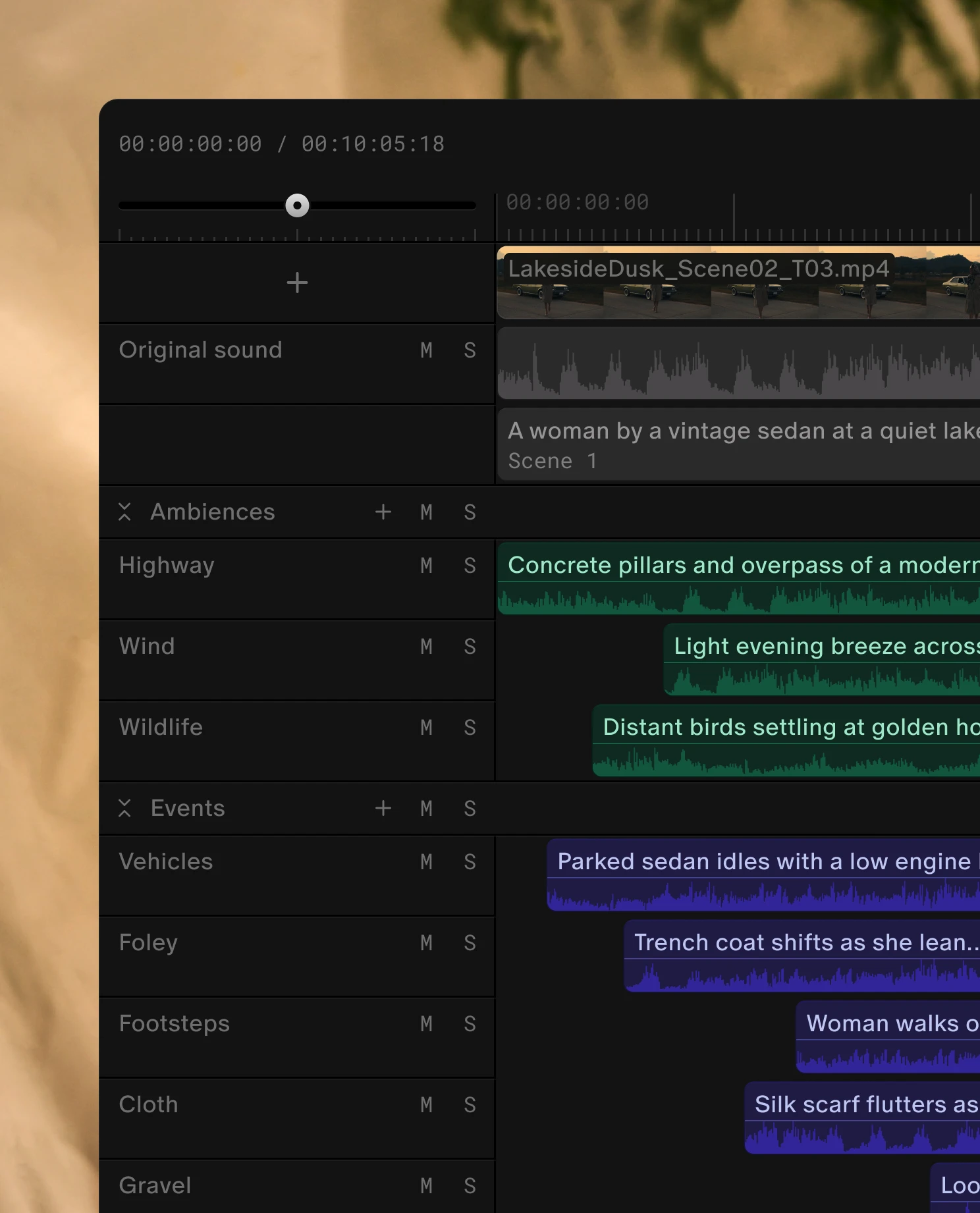Mute the Wildlife track

click(427, 728)
